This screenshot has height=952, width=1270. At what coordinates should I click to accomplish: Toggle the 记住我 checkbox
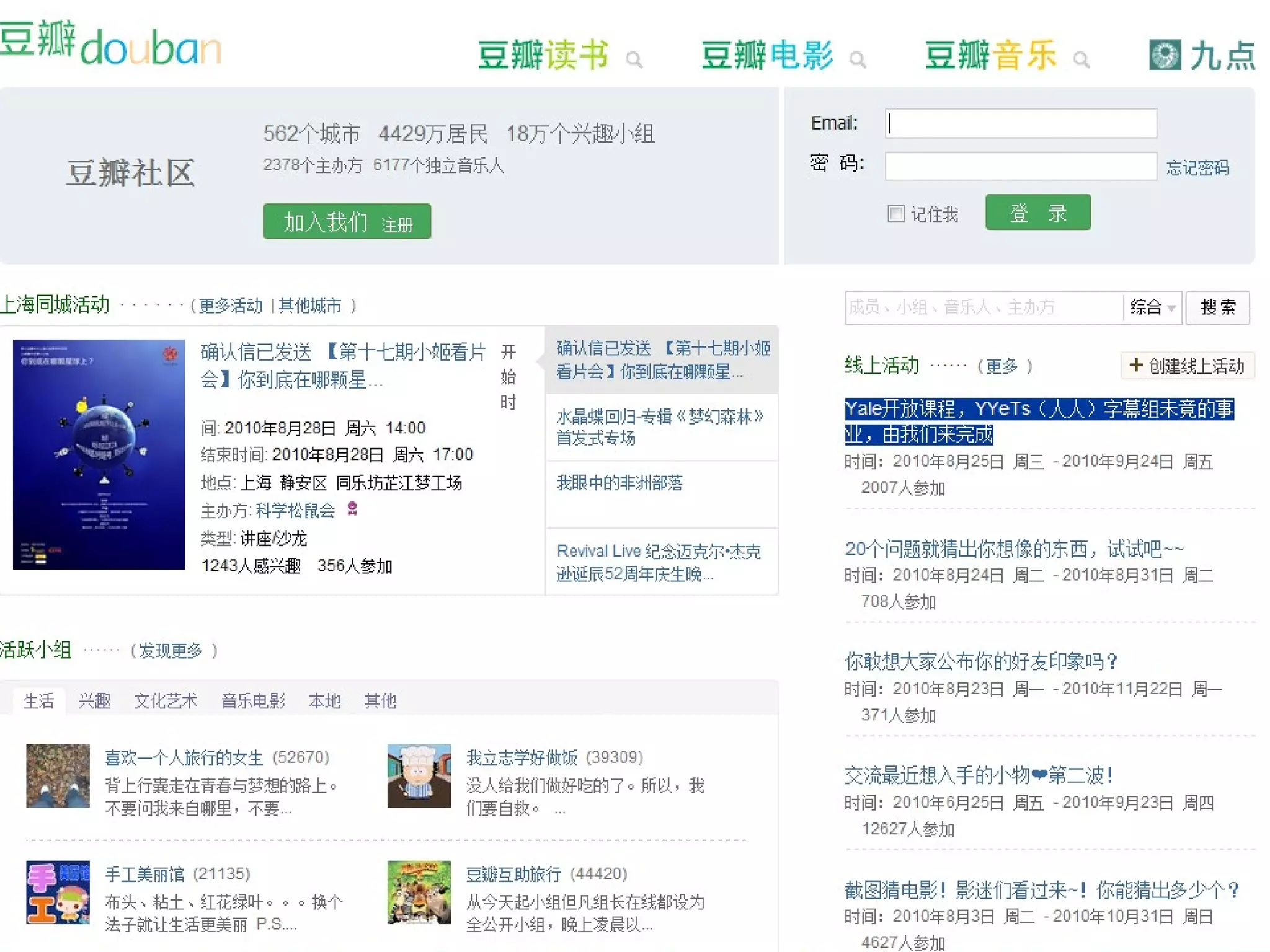click(895, 214)
